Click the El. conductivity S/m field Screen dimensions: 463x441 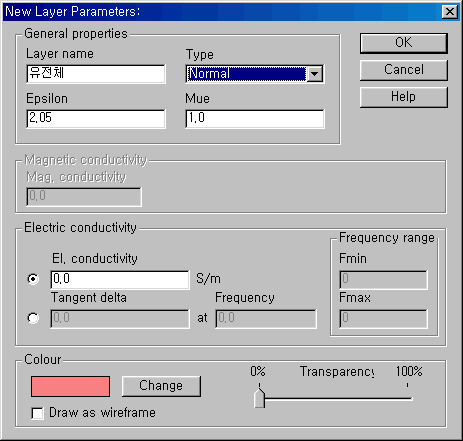(120, 279)
